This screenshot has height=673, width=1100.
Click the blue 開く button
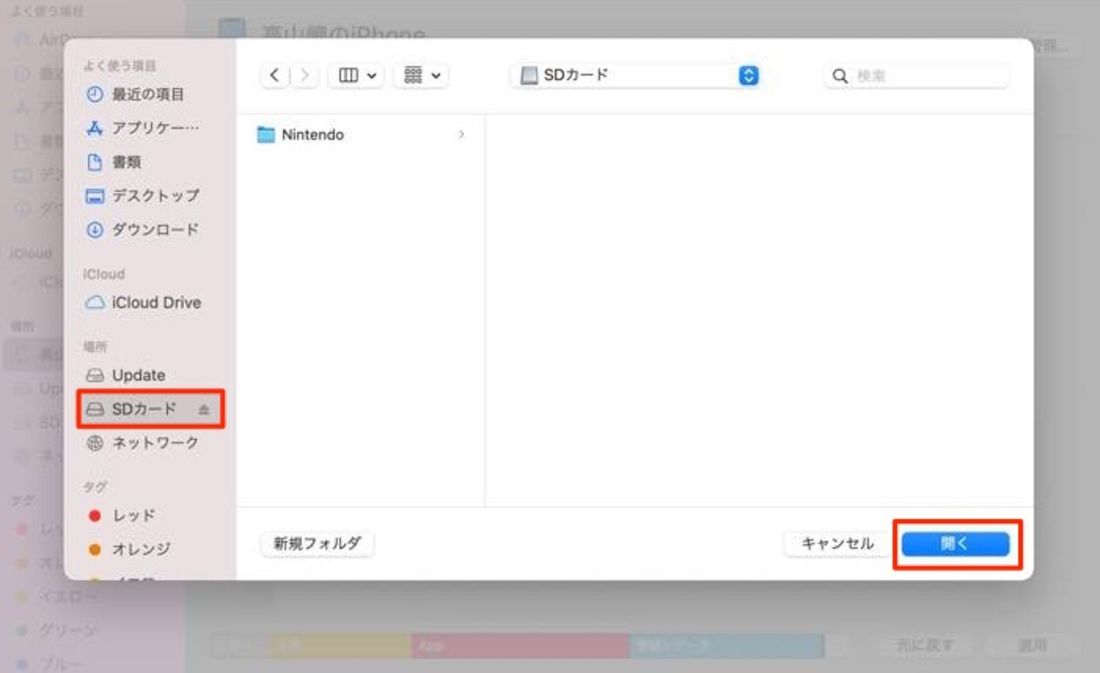click(x=955, y=544)
